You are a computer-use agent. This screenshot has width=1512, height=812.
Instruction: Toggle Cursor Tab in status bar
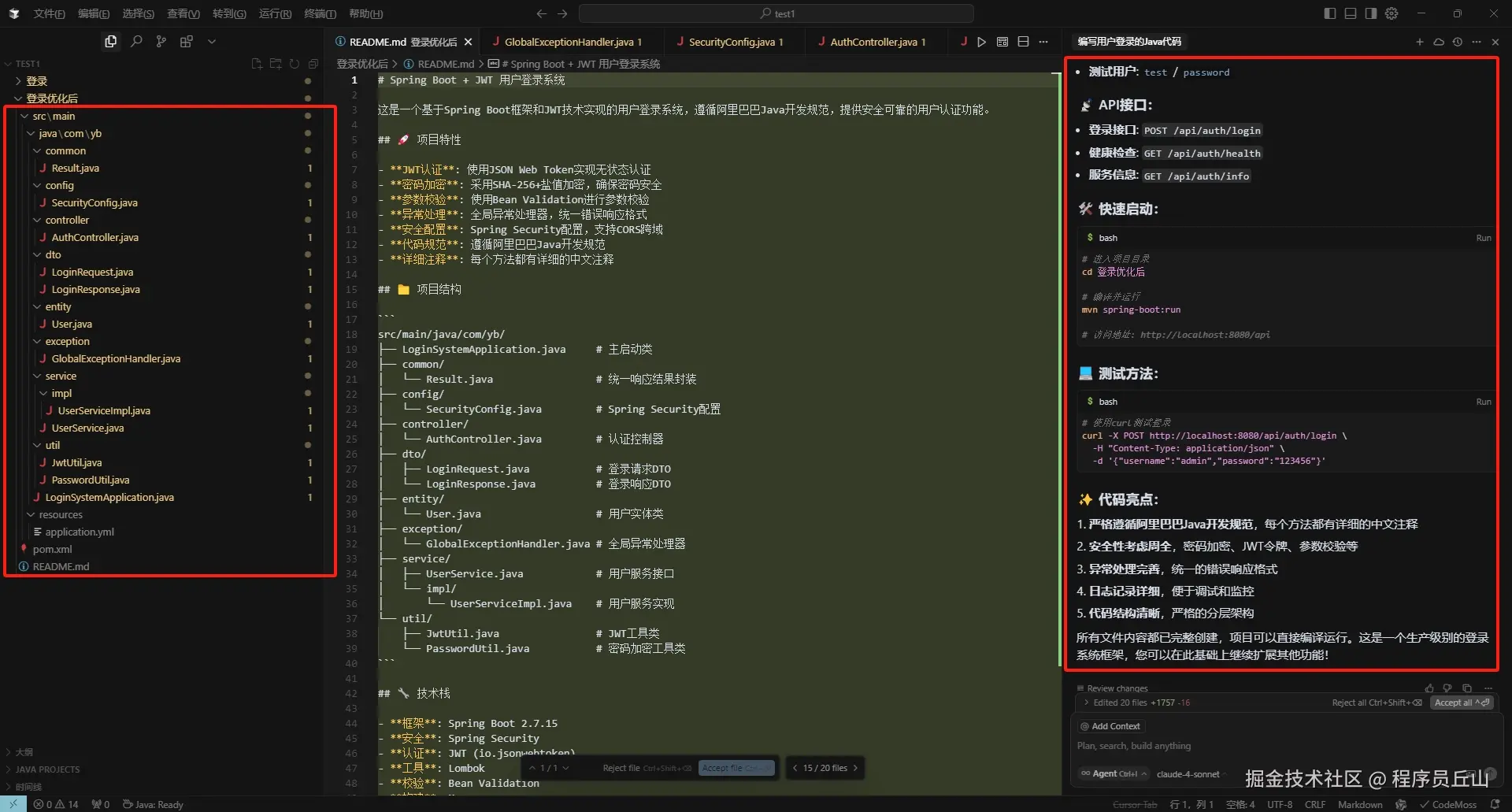pos(1135,804)
